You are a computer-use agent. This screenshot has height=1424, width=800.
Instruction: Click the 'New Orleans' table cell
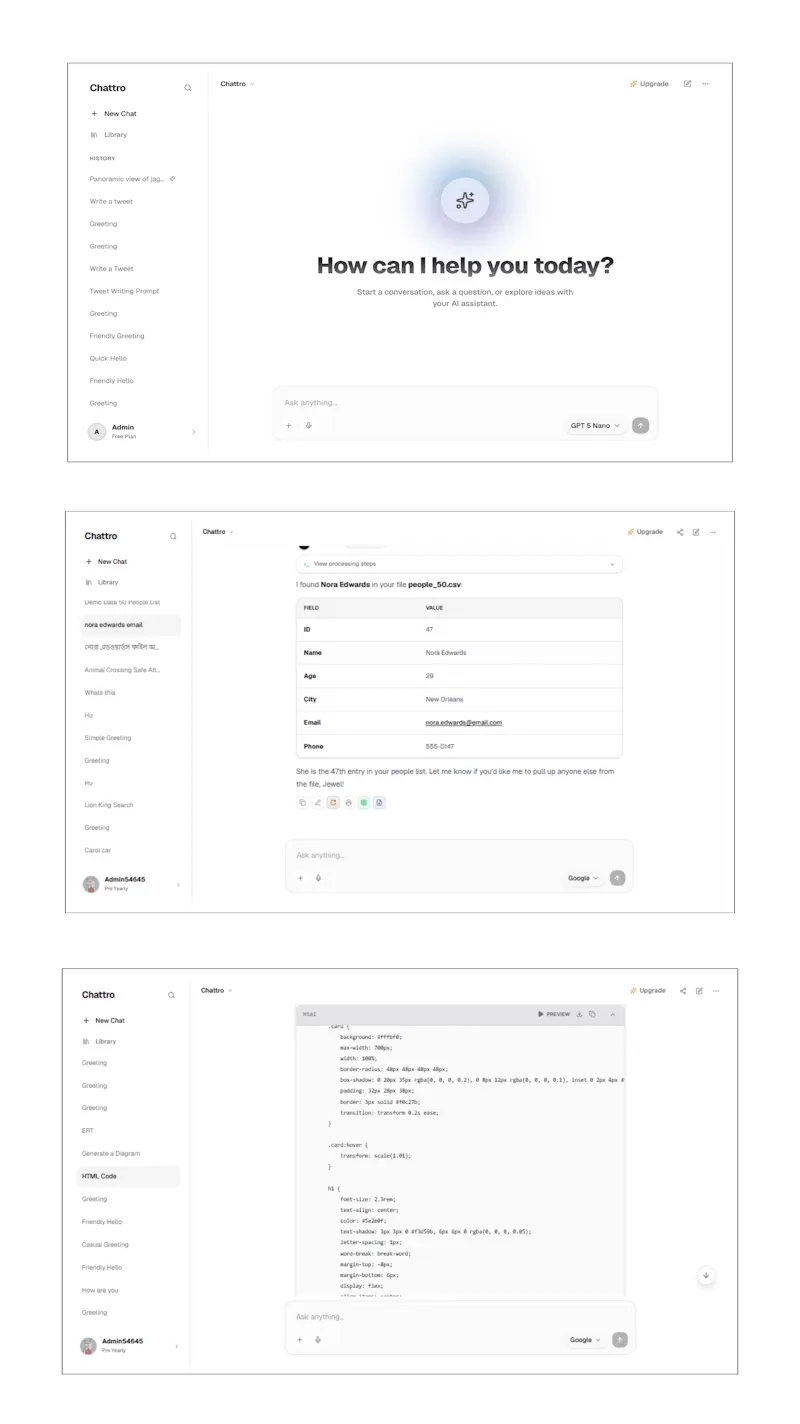click(444, 699)
